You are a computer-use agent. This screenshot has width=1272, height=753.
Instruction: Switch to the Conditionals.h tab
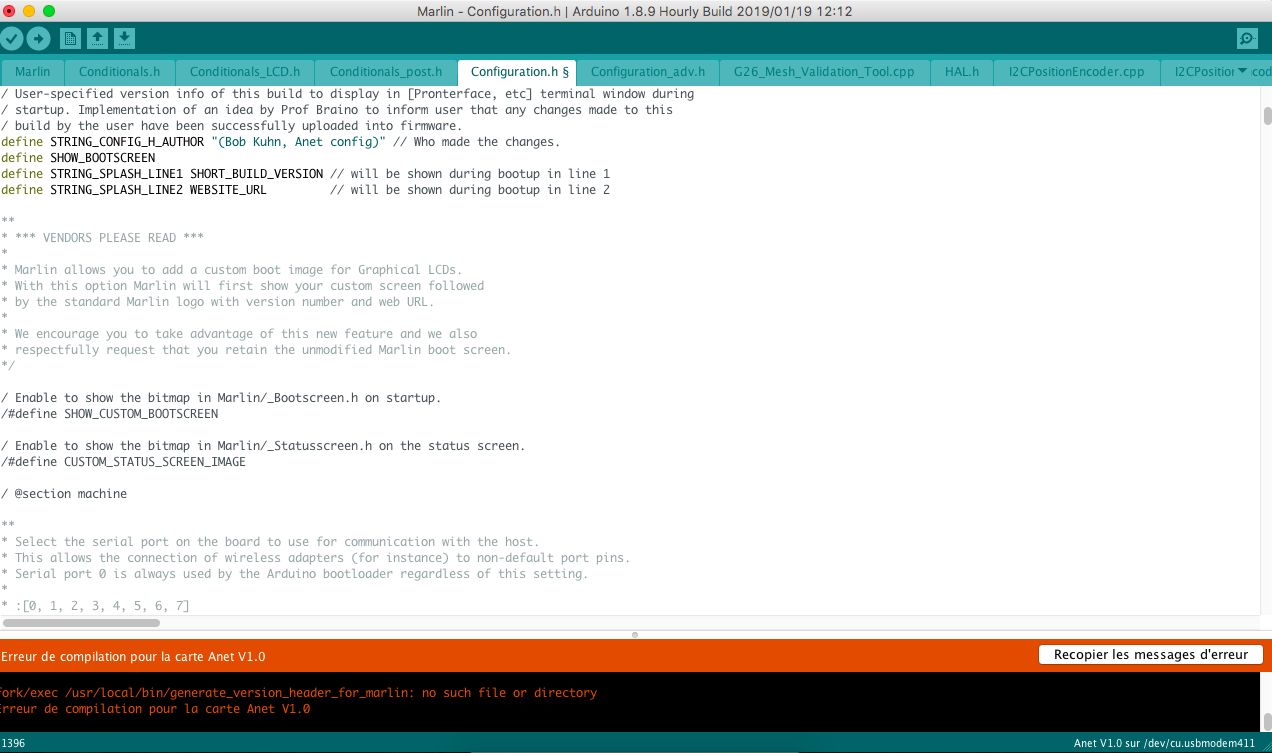click(x=120, y=72)
